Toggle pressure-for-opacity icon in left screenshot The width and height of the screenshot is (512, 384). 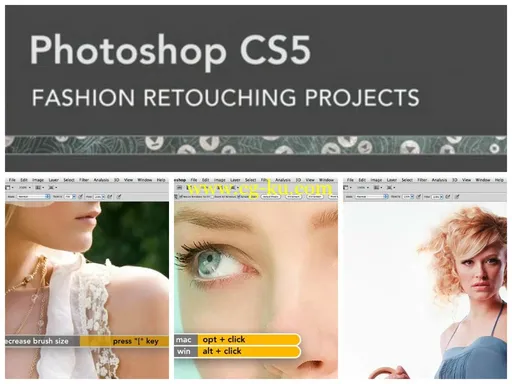pos(80,197)
